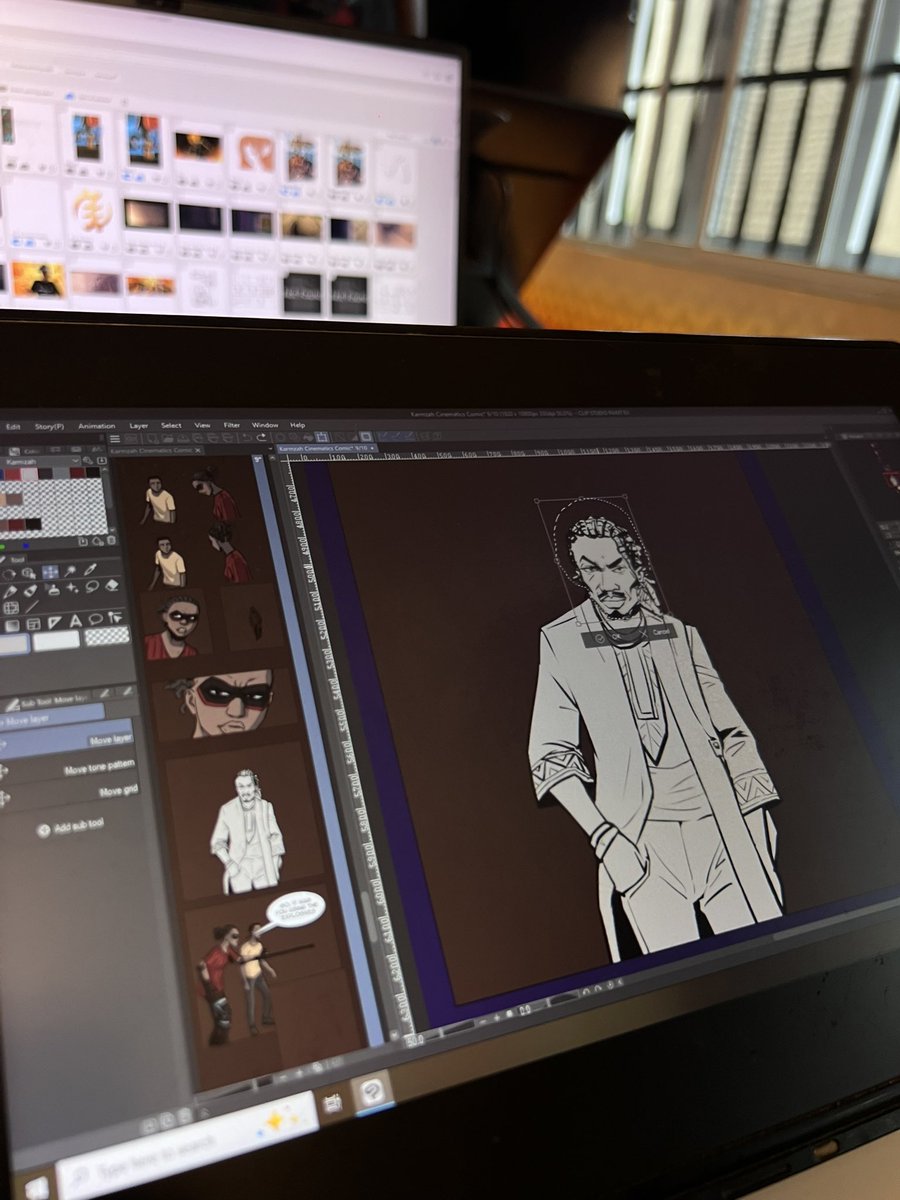900x1200 pixels.
Task: Click the Undo arrow in command bar
Action: 246,437
